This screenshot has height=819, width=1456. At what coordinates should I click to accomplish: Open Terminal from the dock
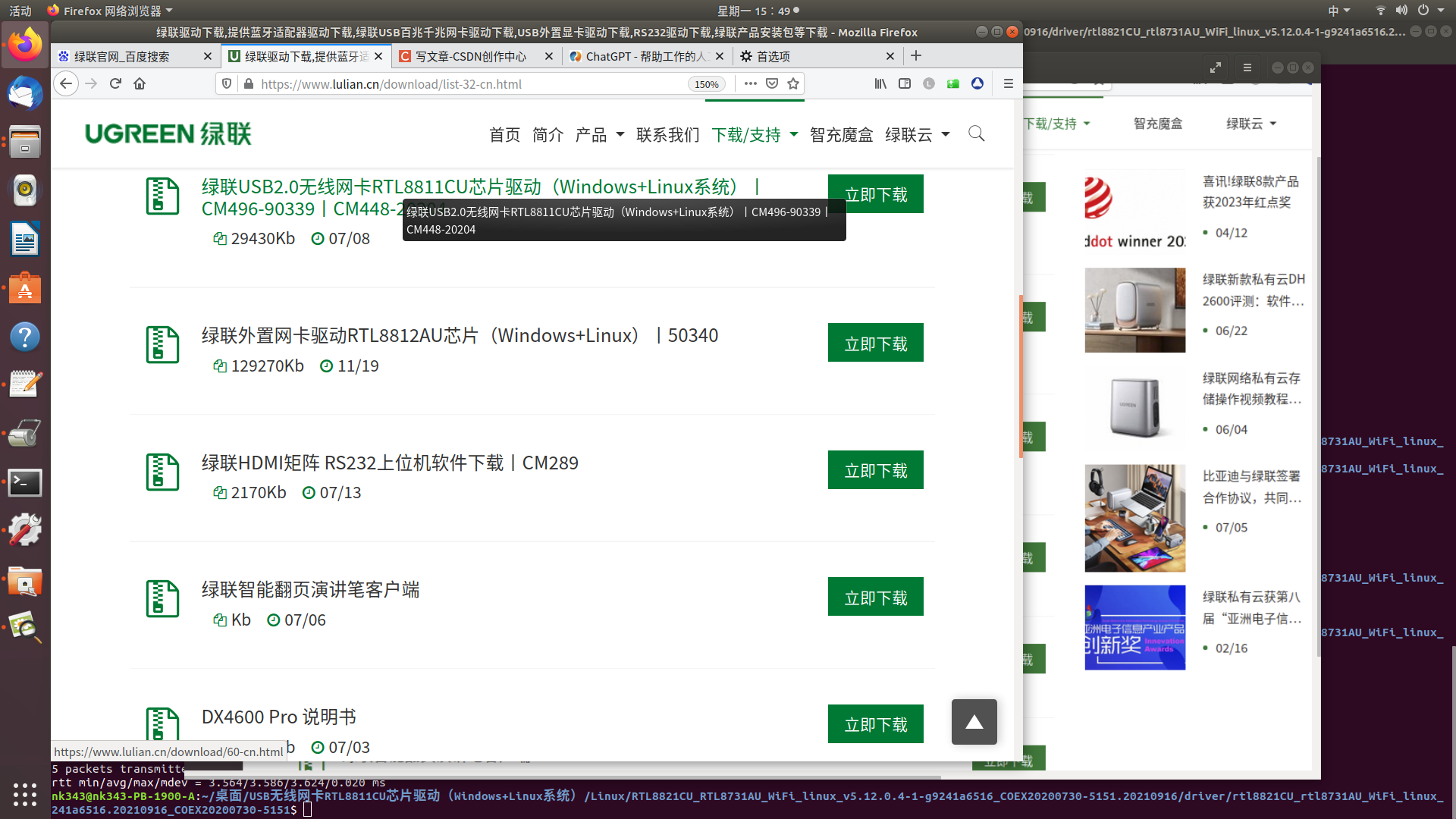point(25,482)
